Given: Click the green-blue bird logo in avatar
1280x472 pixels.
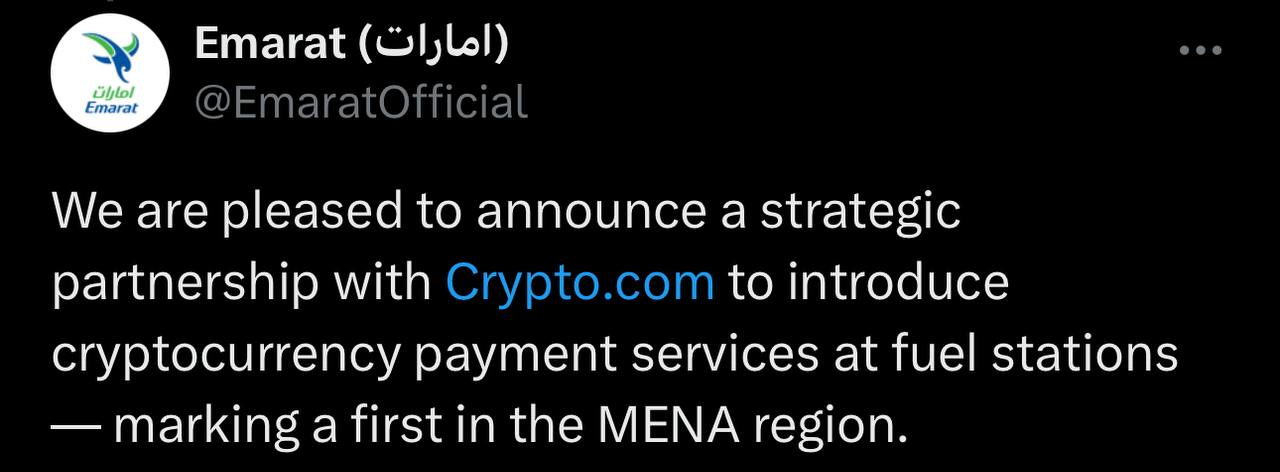Looking at the screenshot, I should (111, 56).
